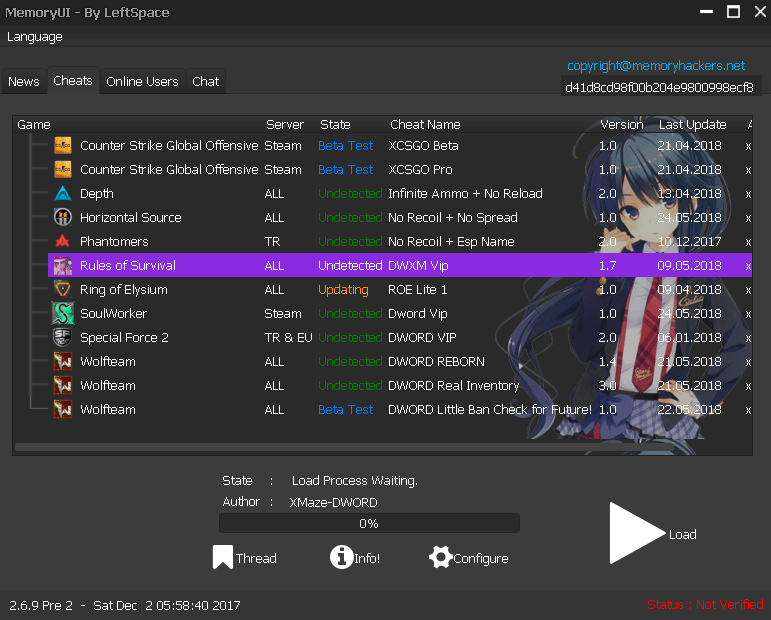Select the Ring of Elysium row
This screenshot has width=771, height=620.
tap(400, 290)
